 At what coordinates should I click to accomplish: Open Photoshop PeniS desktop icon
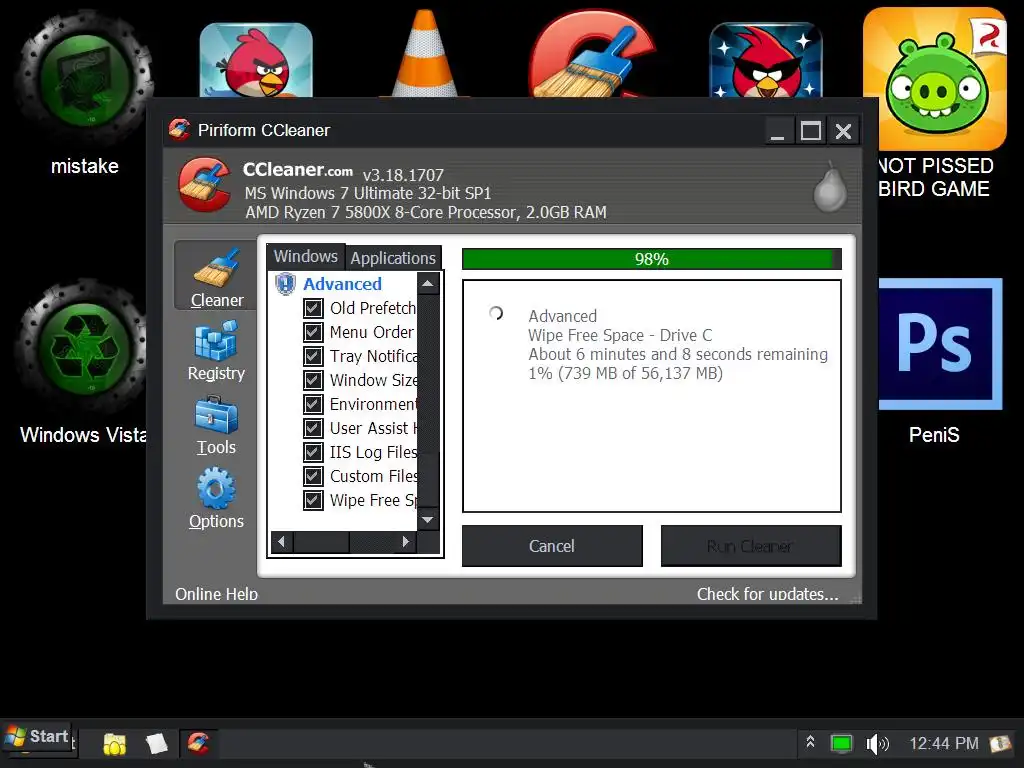(940, 344)
